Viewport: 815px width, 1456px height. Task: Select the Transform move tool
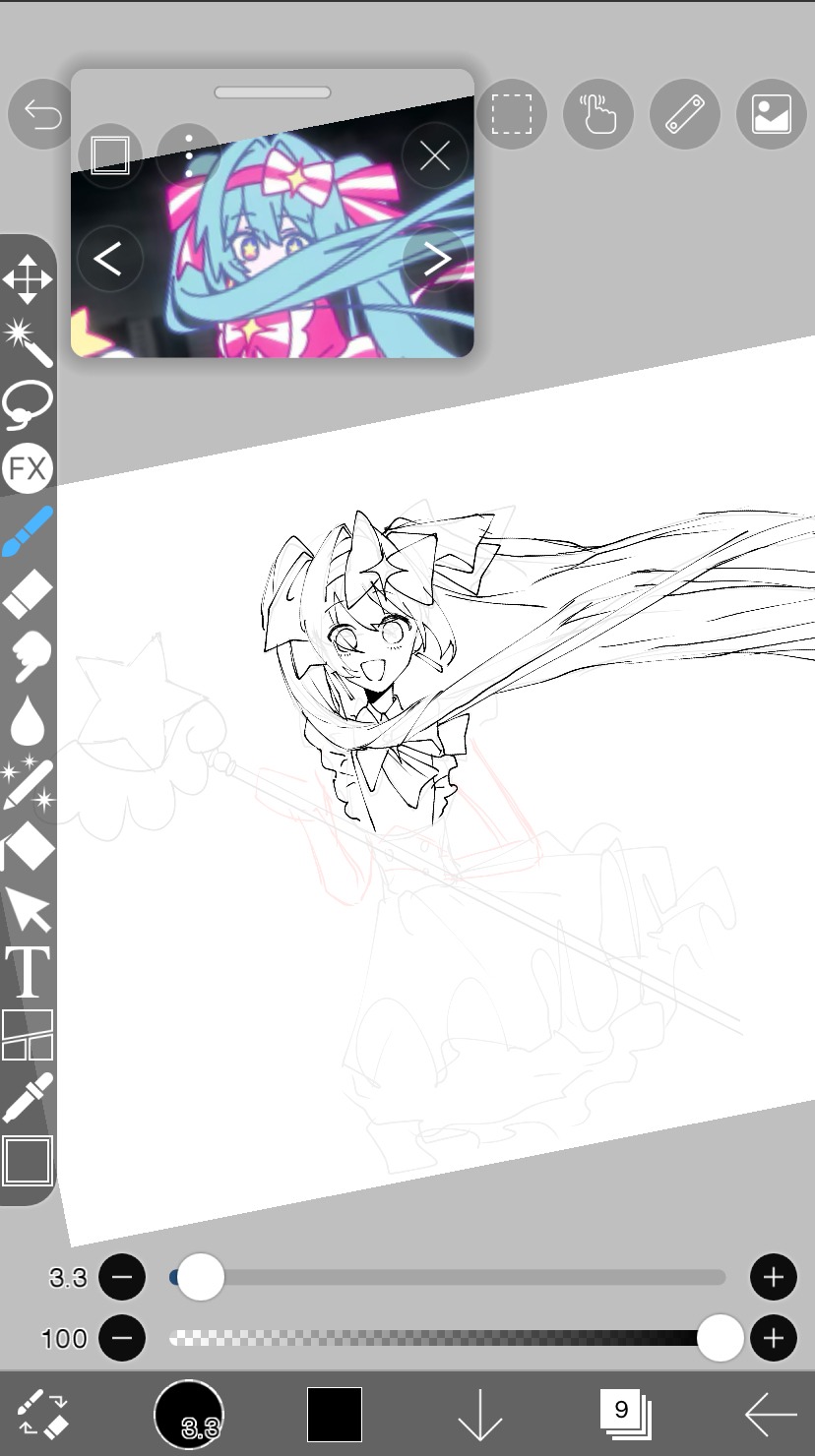[28, 280]
